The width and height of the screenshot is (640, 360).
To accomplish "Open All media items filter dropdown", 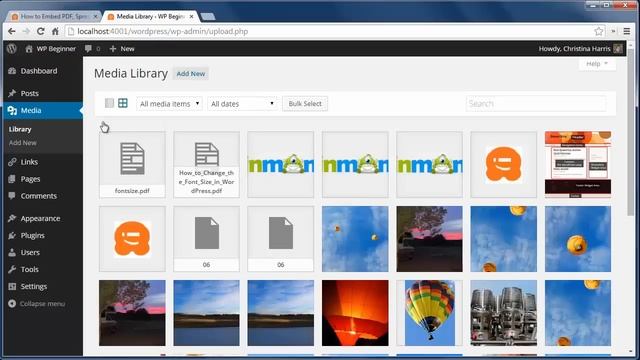I will [x=169, y=104].
